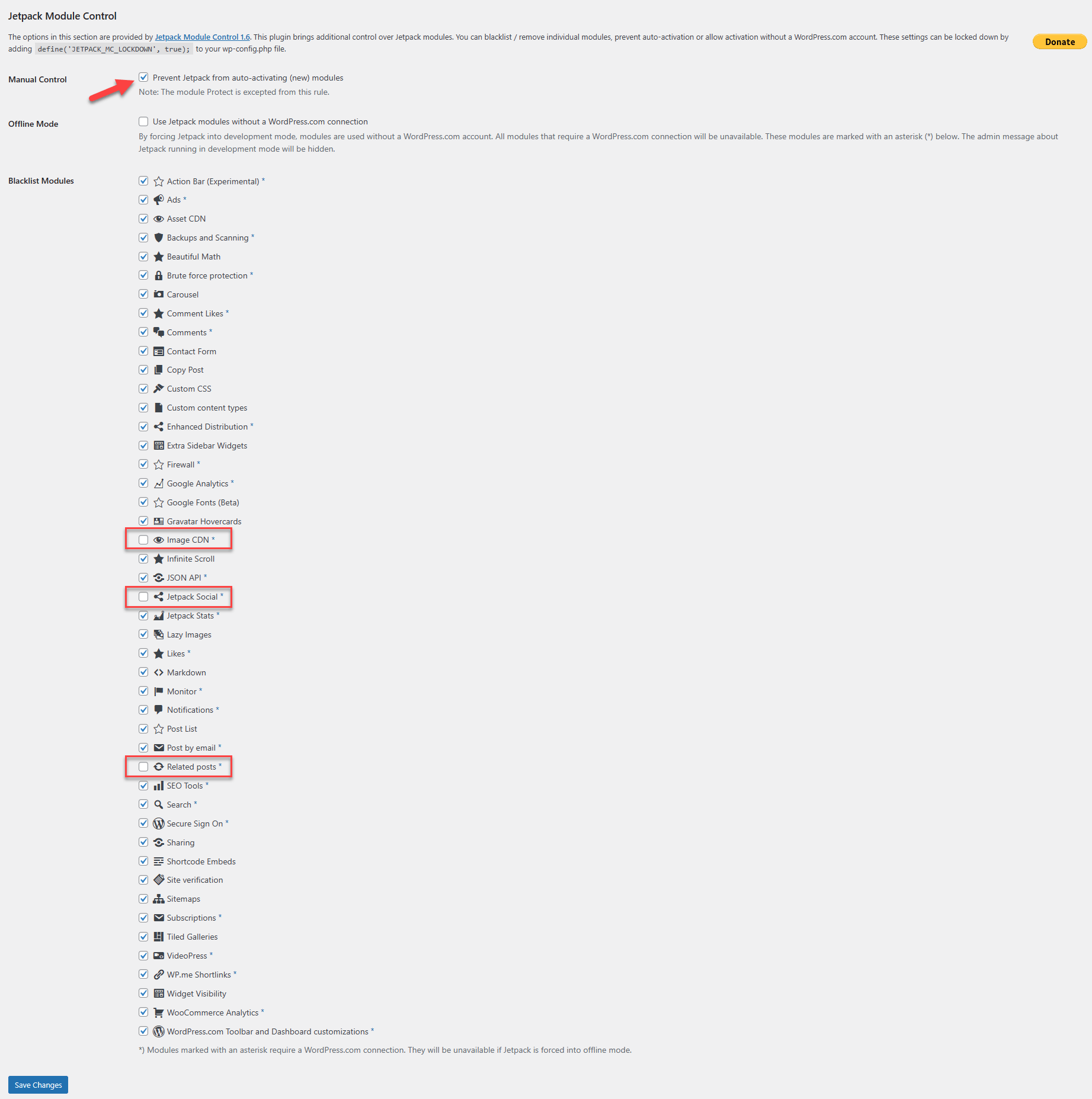Check the Jetpack Social blacklist checkbox

pos(143,597)
